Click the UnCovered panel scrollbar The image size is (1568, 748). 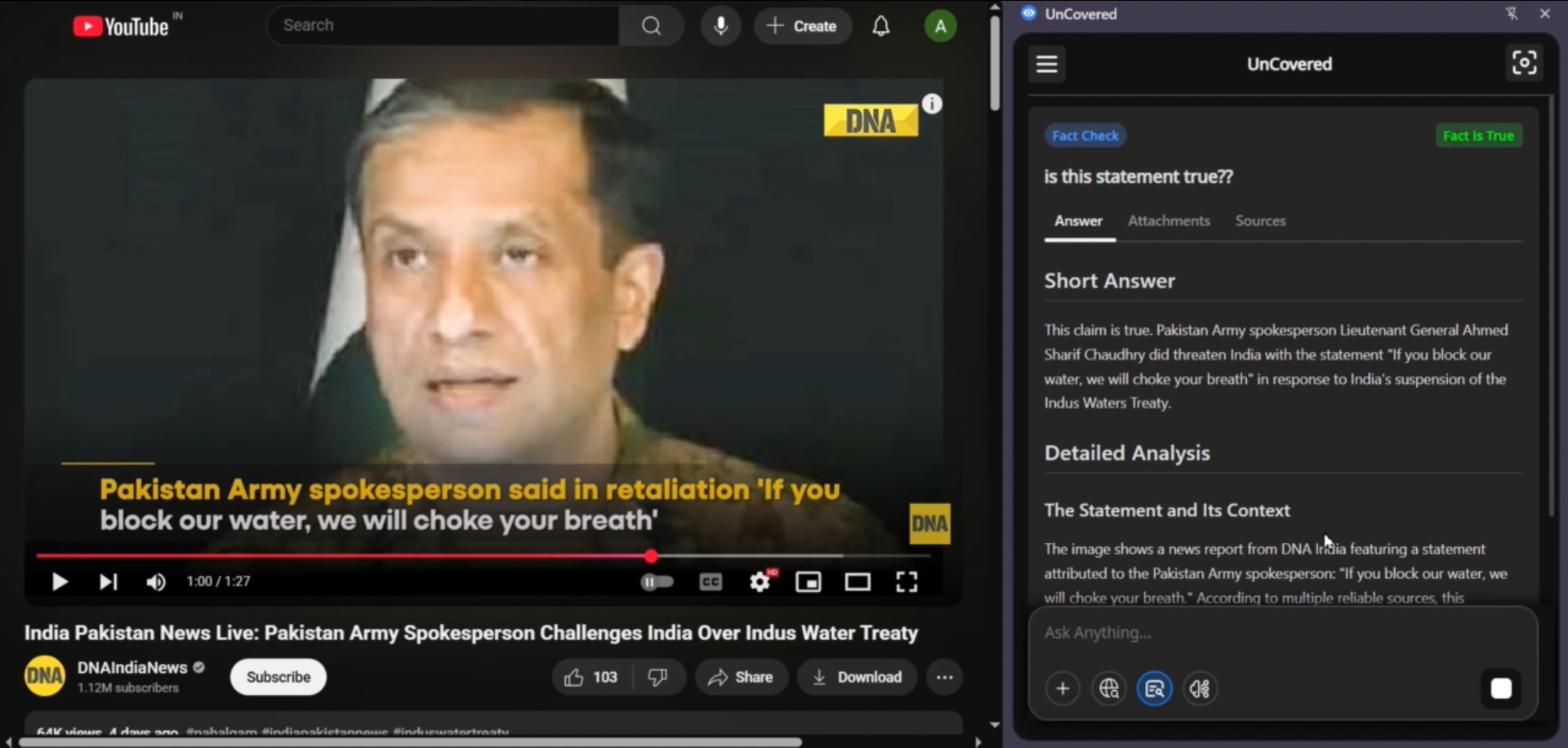[x=1551, y=306]
